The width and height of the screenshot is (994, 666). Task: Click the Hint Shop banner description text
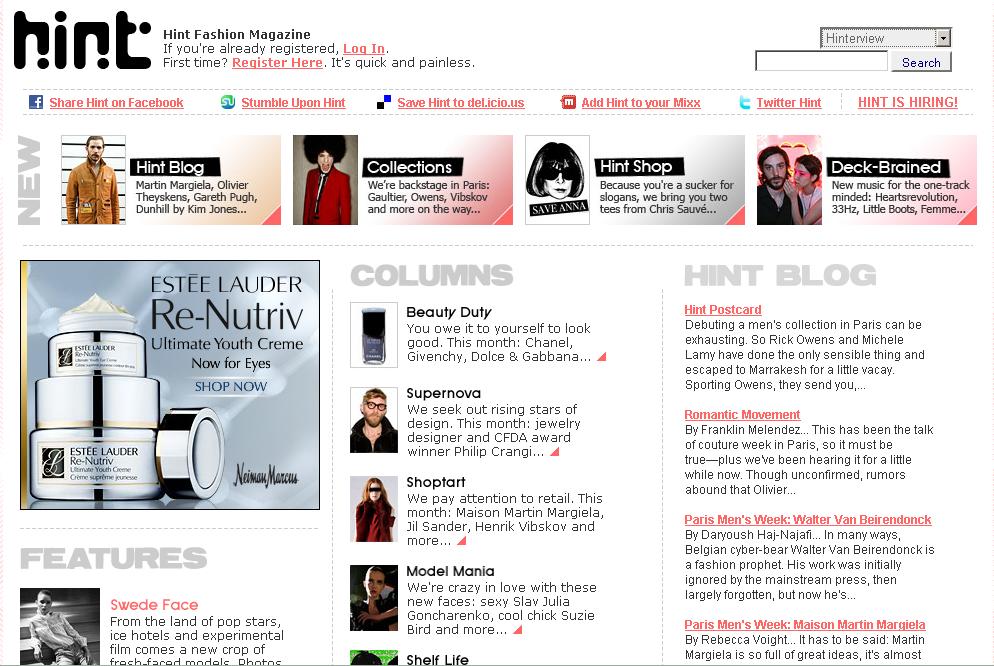pyautogui.click(x=666, y=197)
